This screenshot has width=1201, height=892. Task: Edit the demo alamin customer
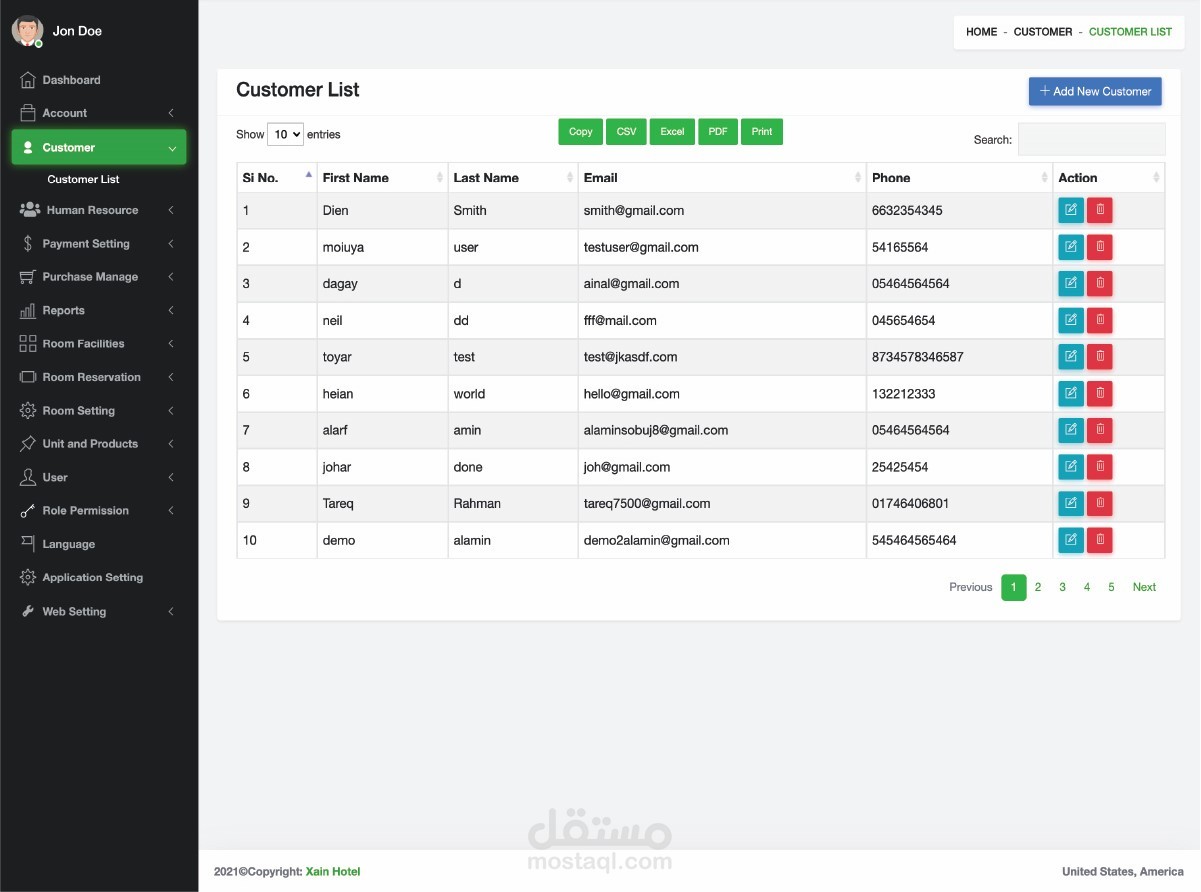point(1071,540)
